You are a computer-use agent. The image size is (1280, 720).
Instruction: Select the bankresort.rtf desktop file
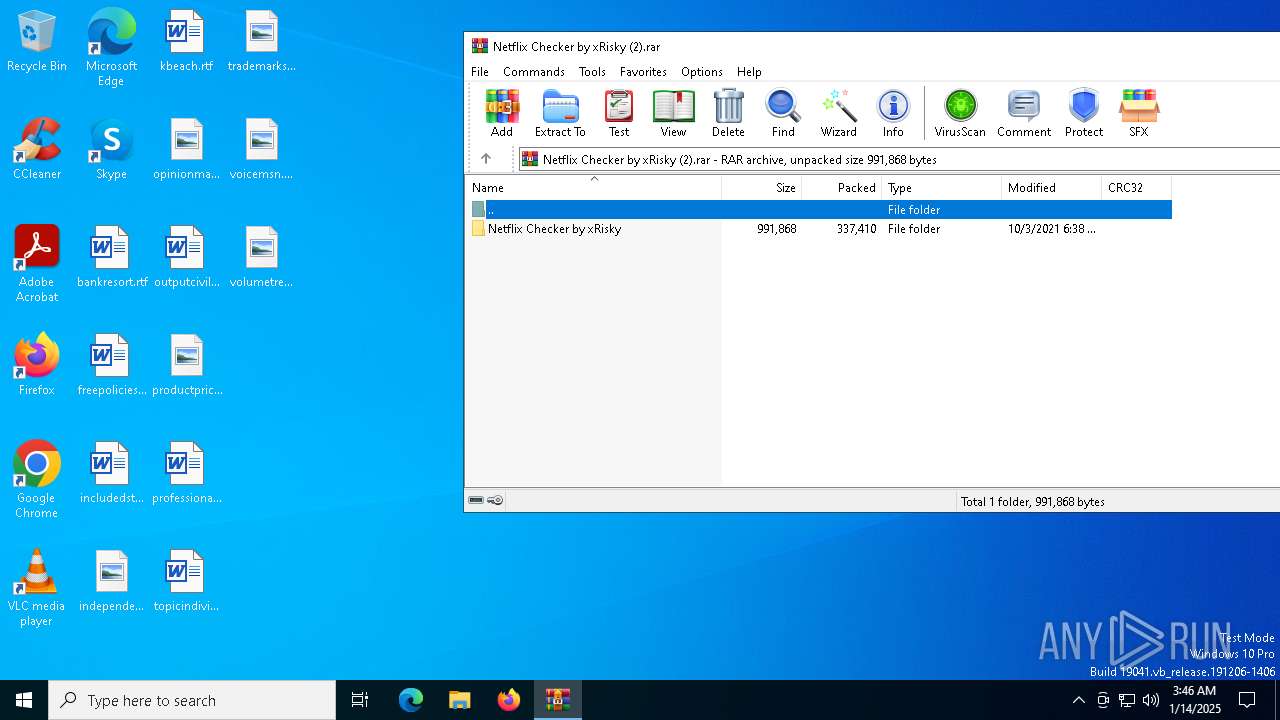click(x=112, y=258)
